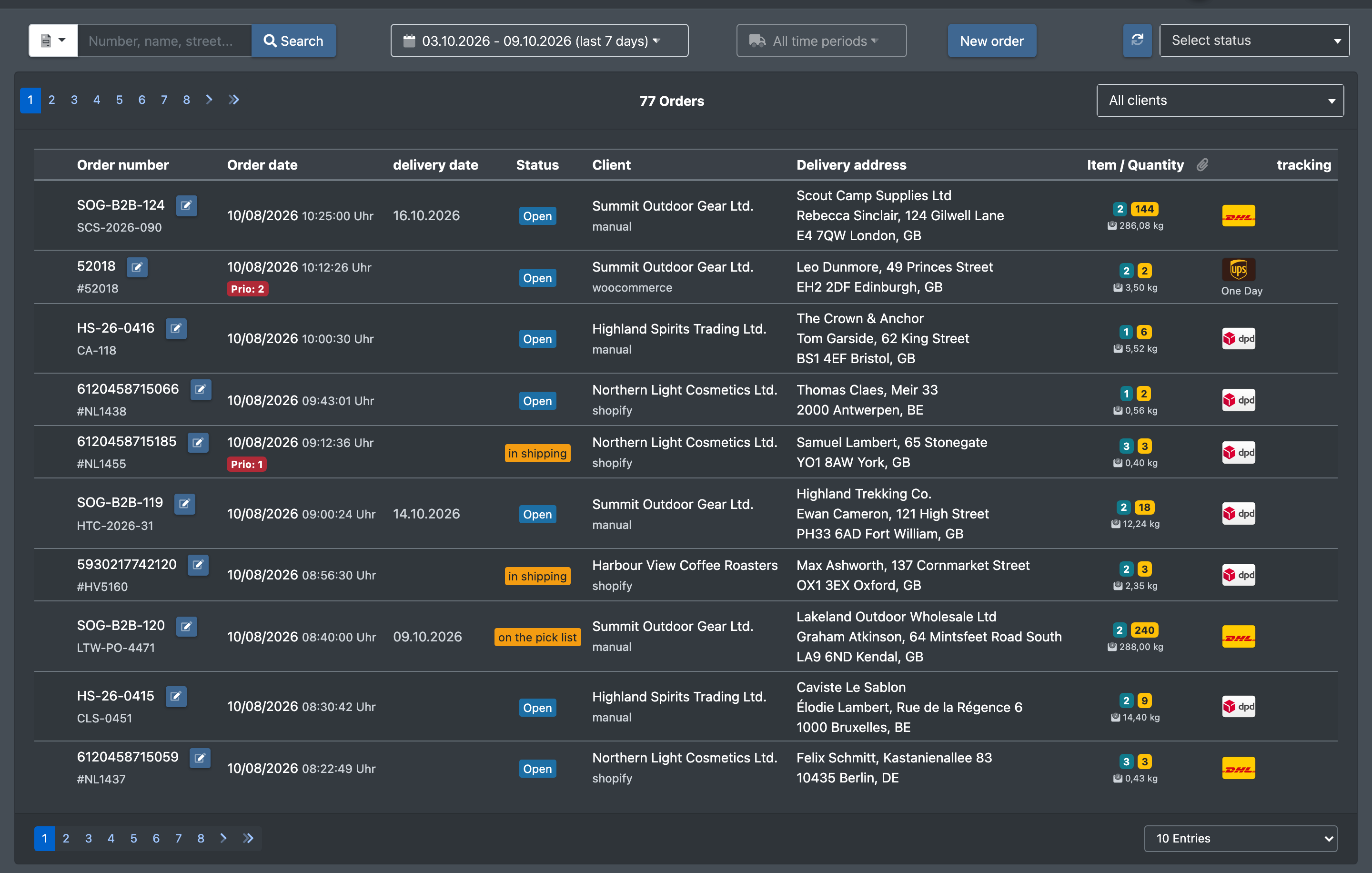Edit order HS-26-0415 with the pencil icon
This screenshot has width=1372, height=873.
(x=176, y=696)
